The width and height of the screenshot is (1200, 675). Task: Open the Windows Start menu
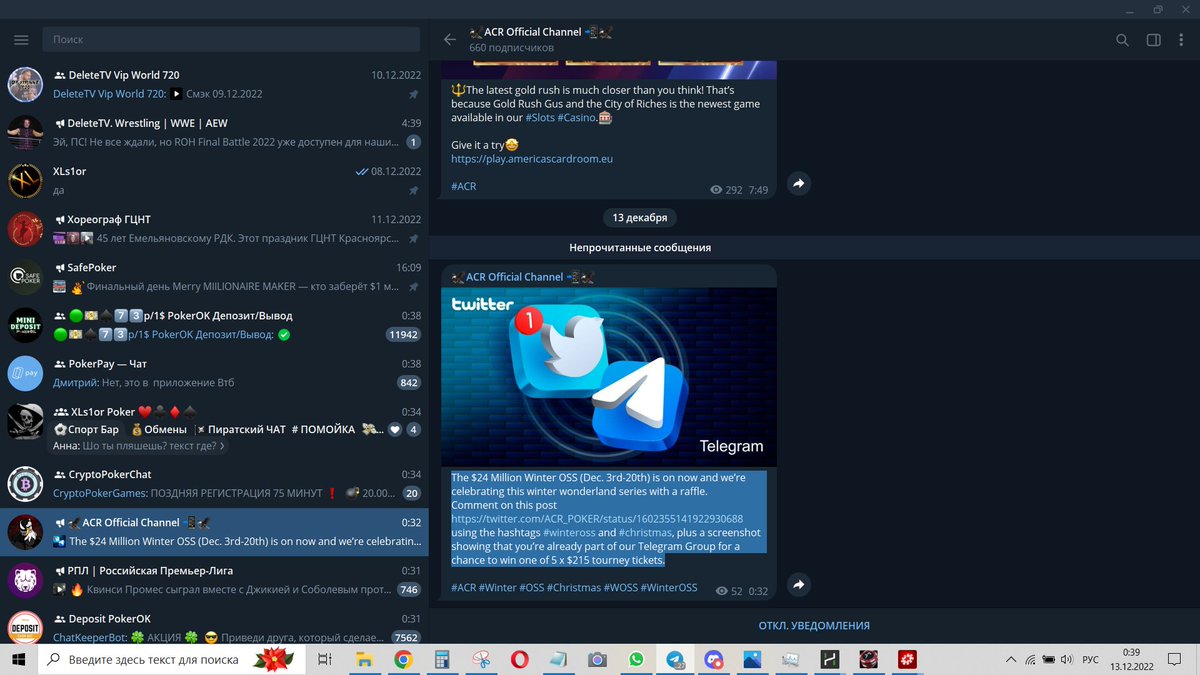point(18,660)
